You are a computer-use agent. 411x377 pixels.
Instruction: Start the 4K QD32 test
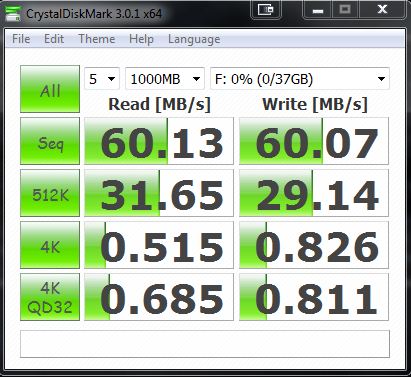pos(50,297)
